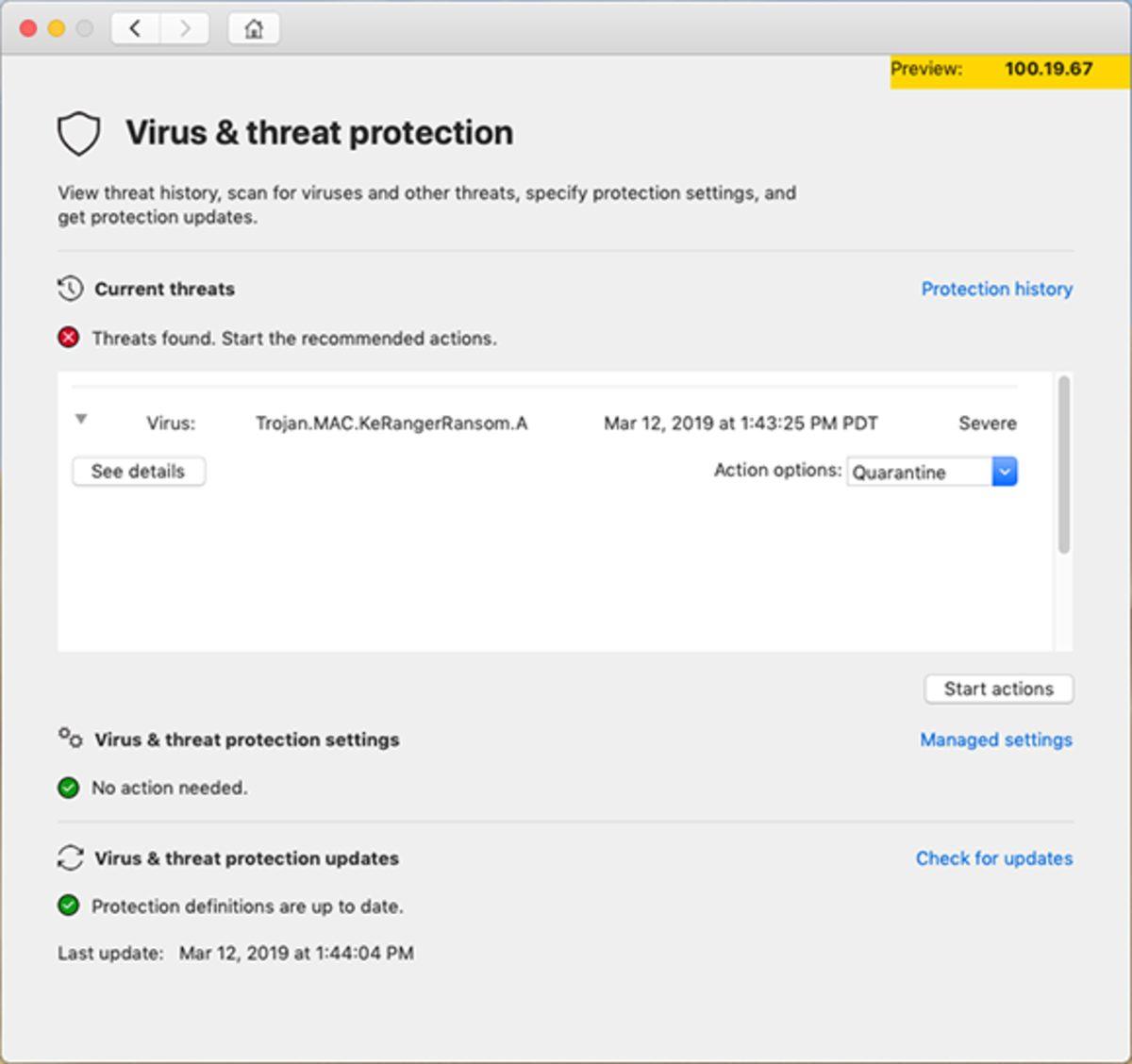Viewport: 1132px width, 1064px height.
Task: Click the Current threats history clock icon
Action: click(x=70, y=289)
